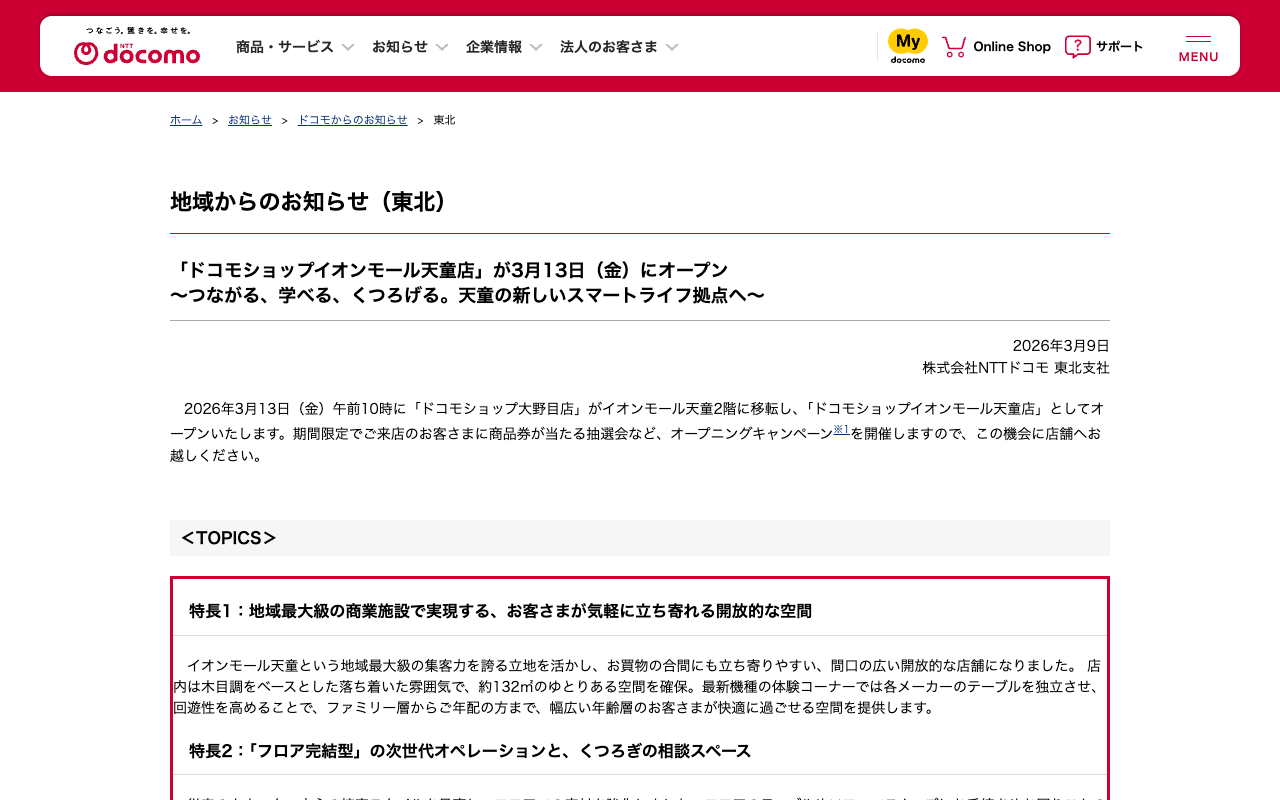Open 法人のお客さま navigation menu

click(x=609, y=47)
